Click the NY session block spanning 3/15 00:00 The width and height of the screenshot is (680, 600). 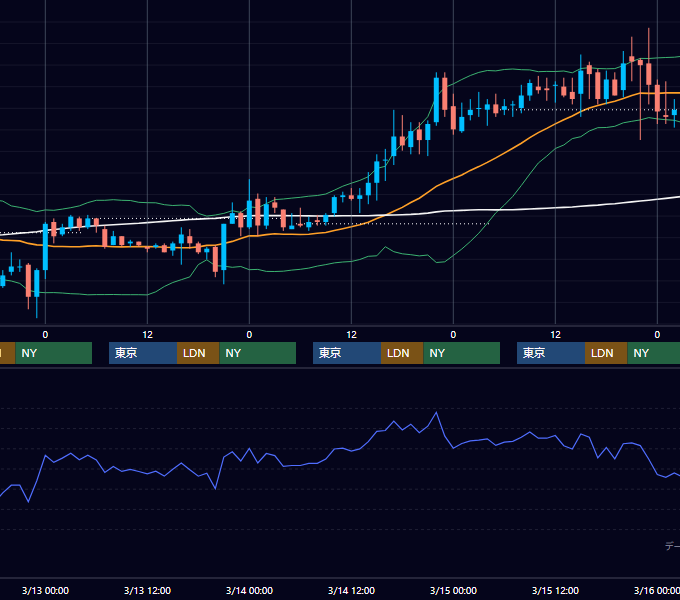point(461,353)
